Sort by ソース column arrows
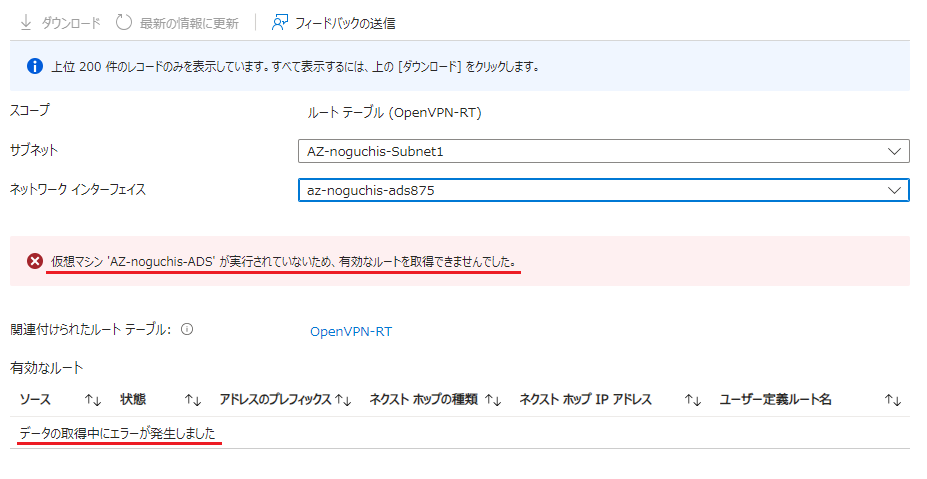The width and height of the screenshot is (927, 479). [x=93, y=400]
